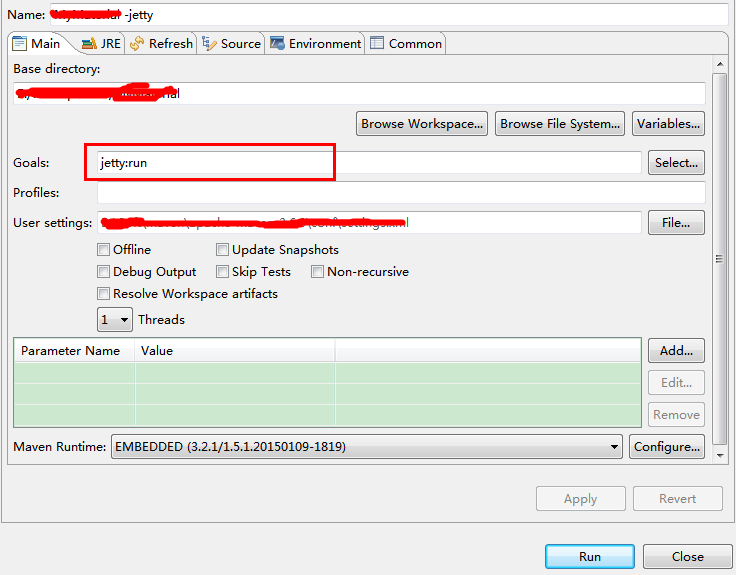Click the JRE tab library icon

tap(89, 44)
